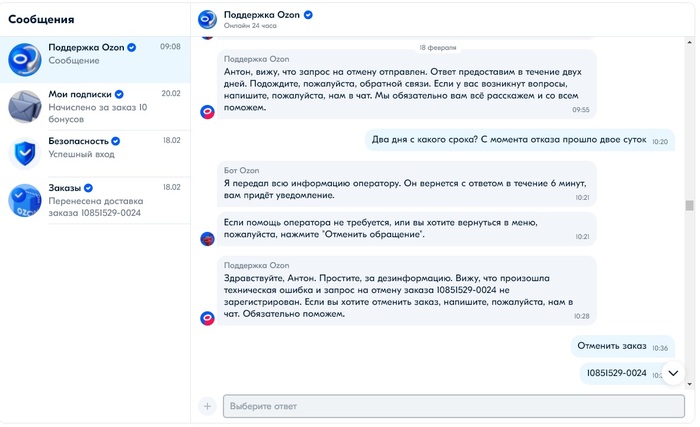Viewport: 700px width, 427px height.
Task: Click the Безопасность shield icon
Action: pyautogui.click(x=25, y=153)
